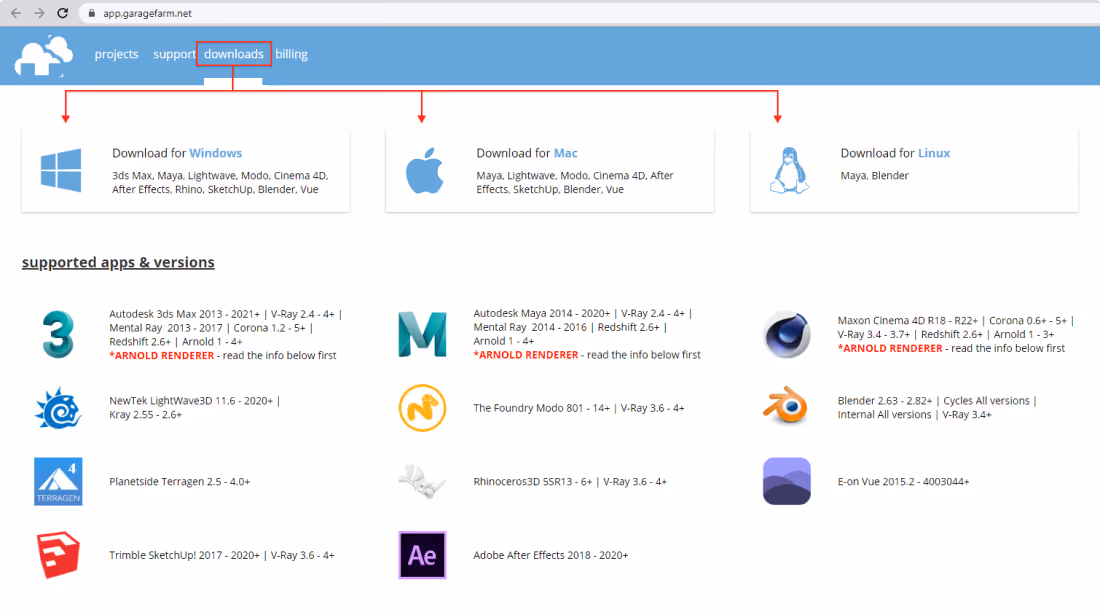1100x612 pixels.
Task: Click the Blender icon
Action: click(x=786, y=406)
